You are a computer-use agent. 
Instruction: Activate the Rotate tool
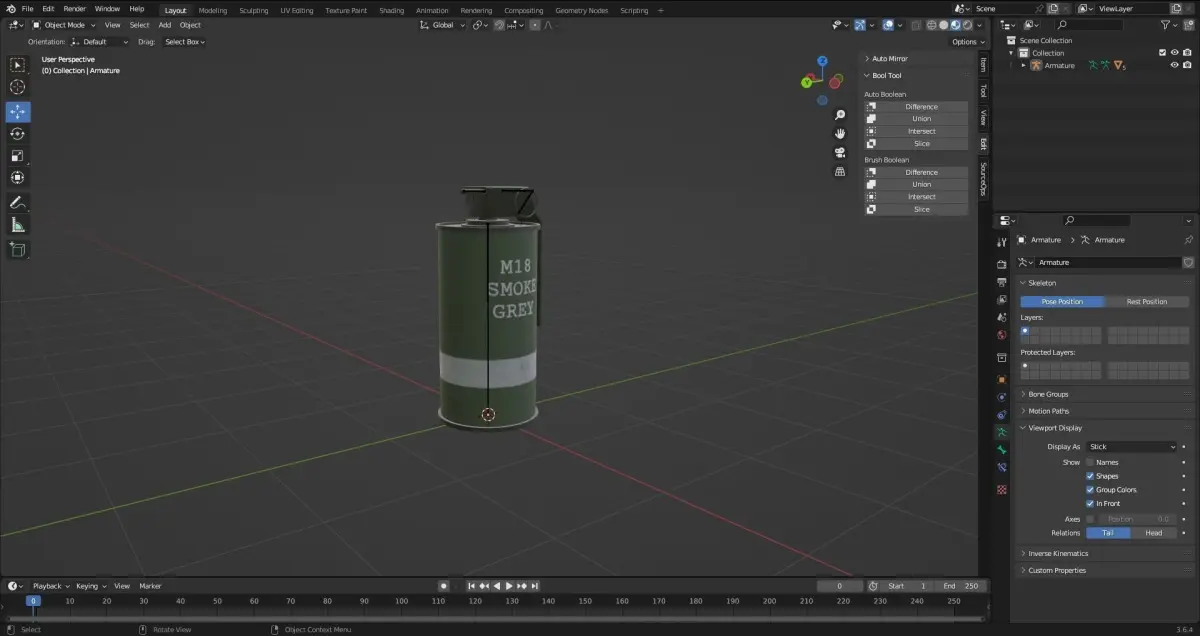18,134
